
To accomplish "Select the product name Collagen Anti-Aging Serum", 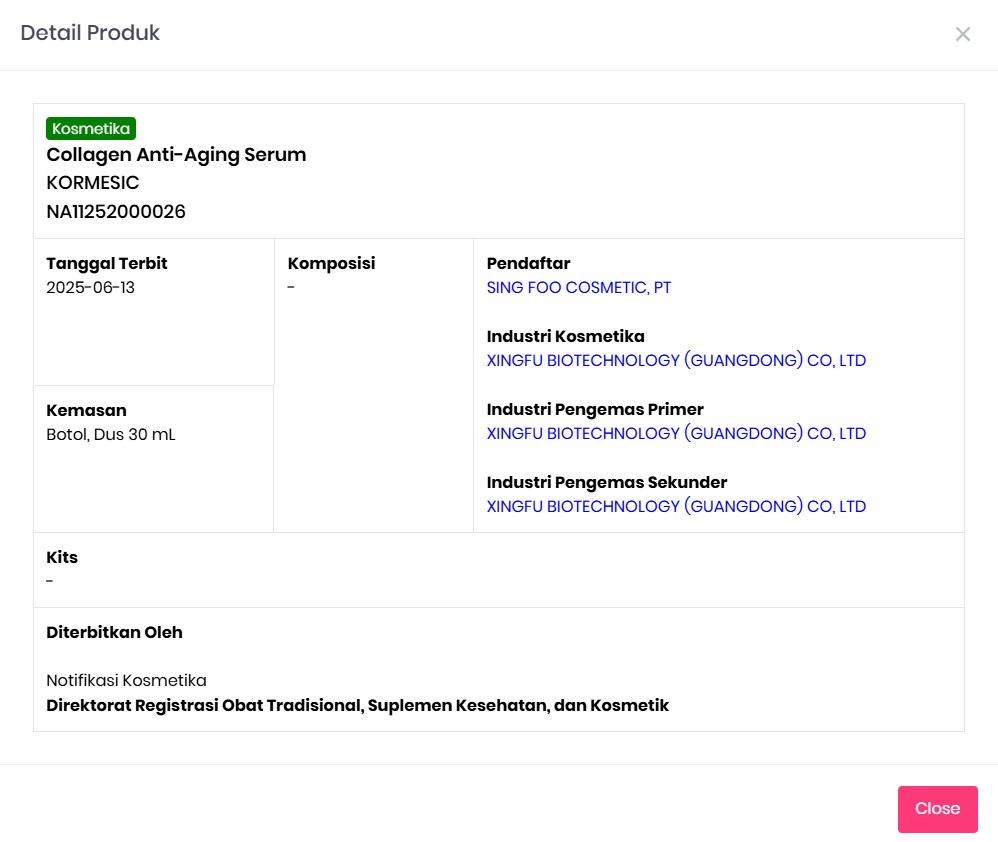I will click(176, 155).
